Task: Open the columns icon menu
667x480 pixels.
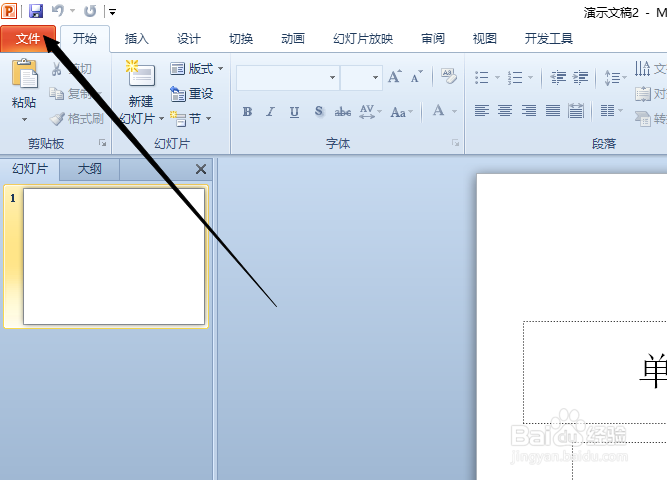Action: pyautogui.click(x=611, y=111)
